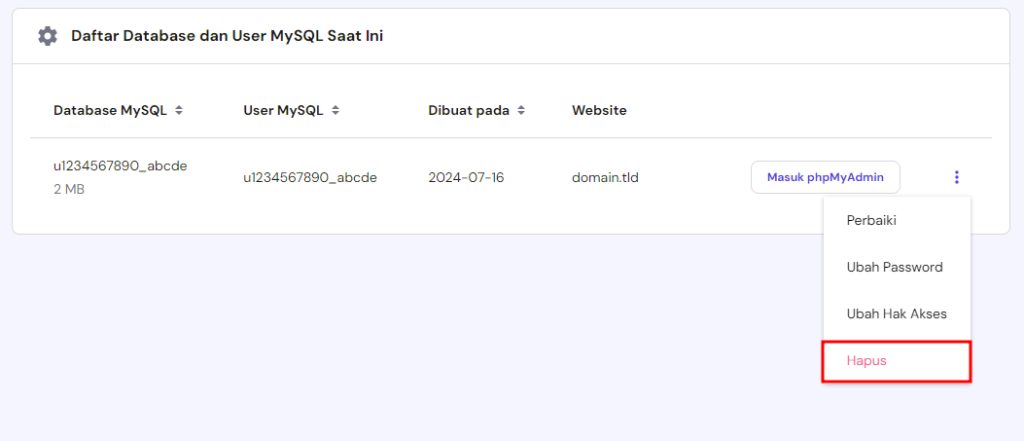Select Perbaiki from the options menu
Image resolution: width=1024 pixels, height=441 pixels.
click(x=871, y=220)
